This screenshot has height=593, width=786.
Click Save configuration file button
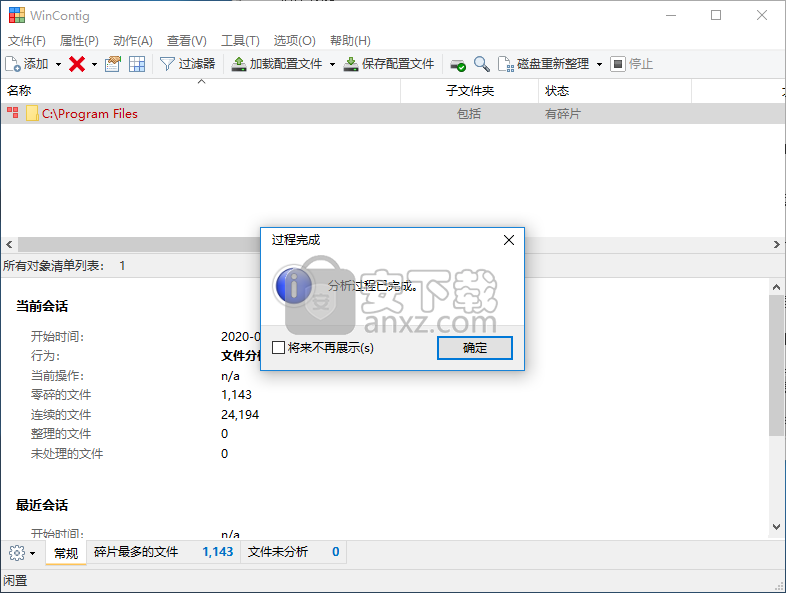tap(389, 64)
